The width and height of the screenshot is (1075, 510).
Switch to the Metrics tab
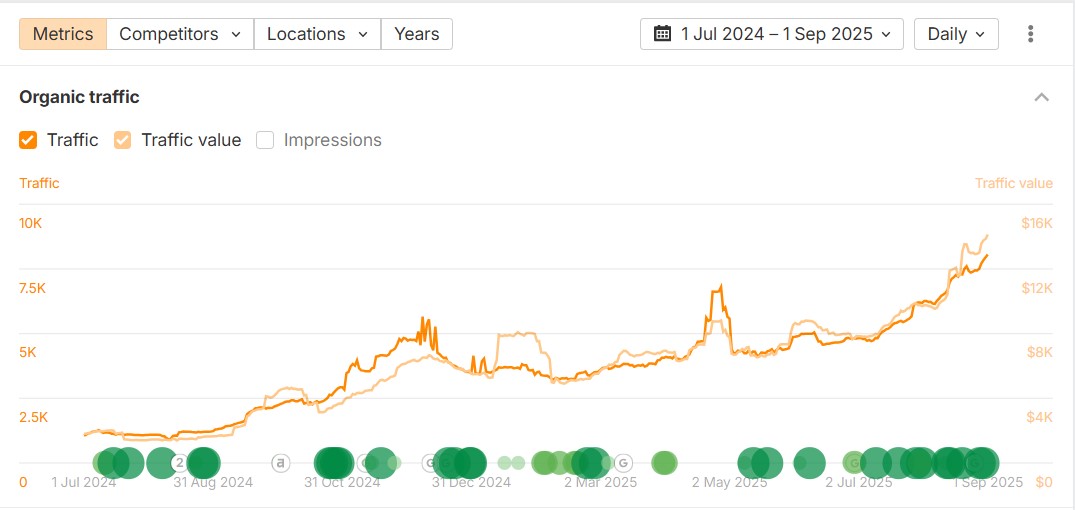click(63, 34)
